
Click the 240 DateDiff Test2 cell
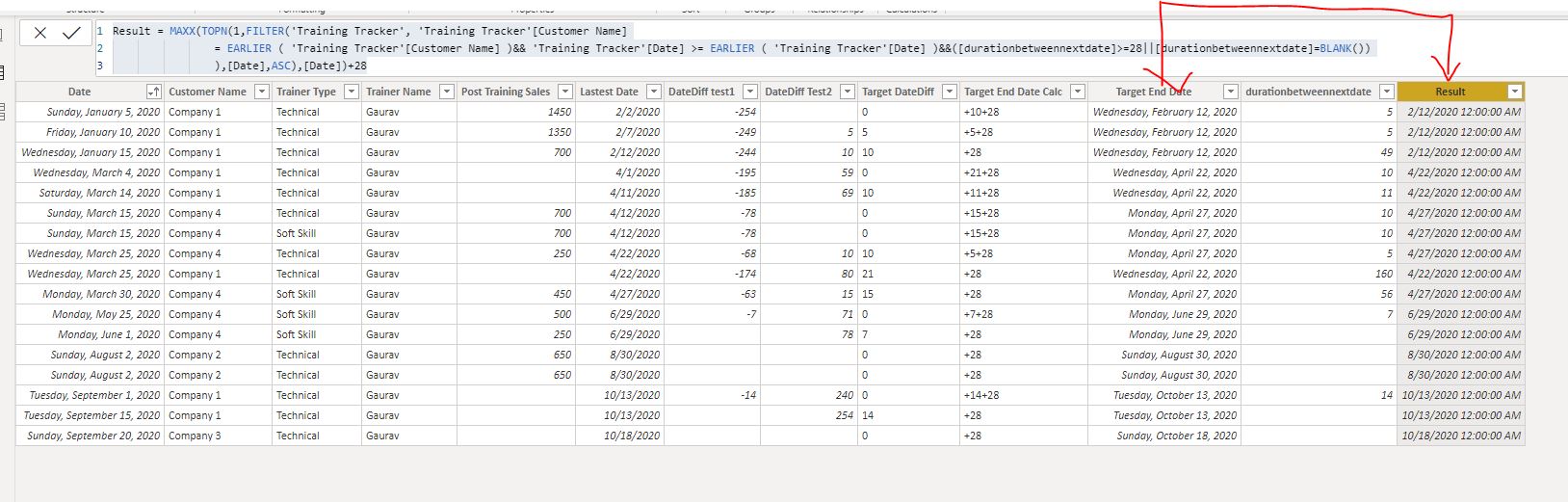[809, 395]
